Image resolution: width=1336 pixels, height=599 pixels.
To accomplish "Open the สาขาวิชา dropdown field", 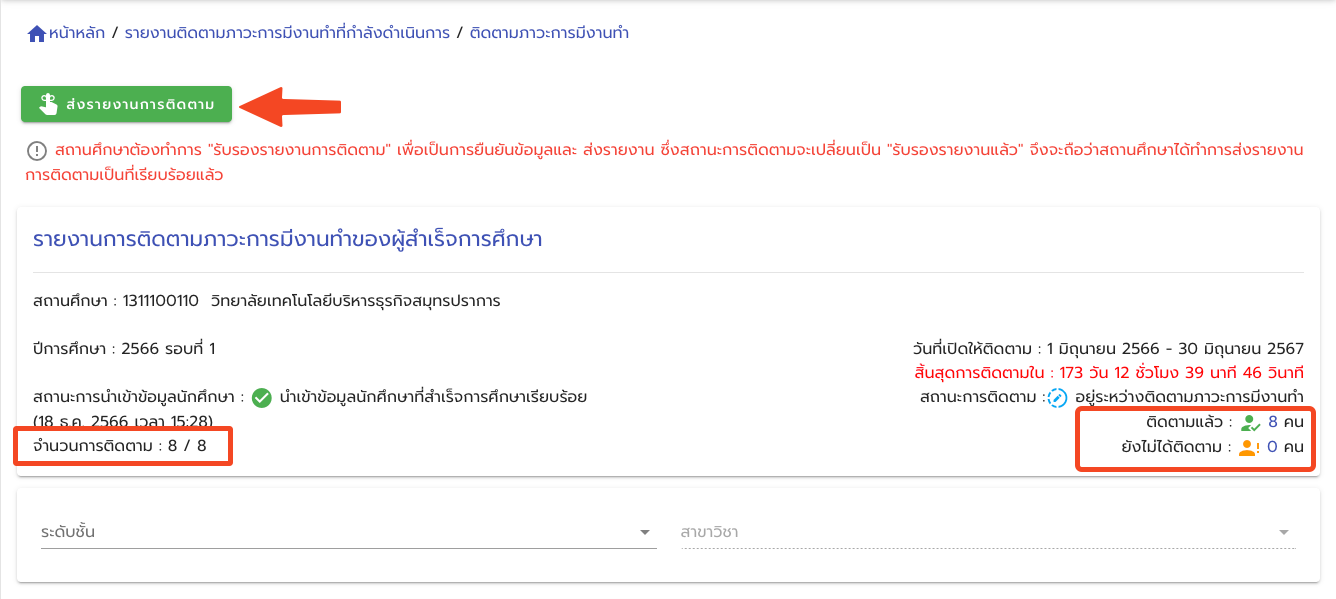I will (975, 532).
